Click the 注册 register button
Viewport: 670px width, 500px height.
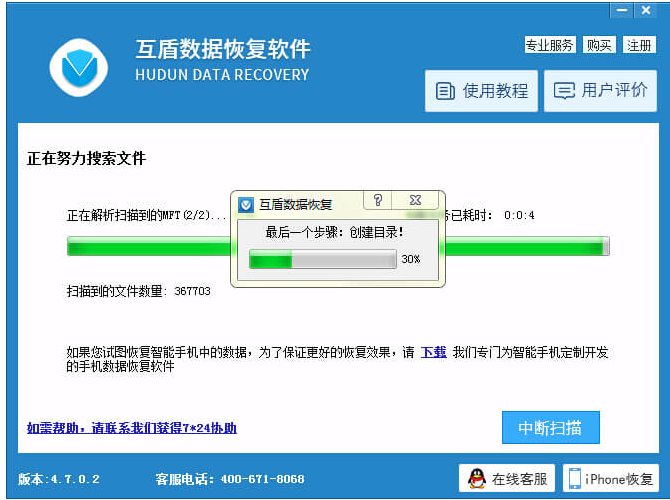(639, 45)
